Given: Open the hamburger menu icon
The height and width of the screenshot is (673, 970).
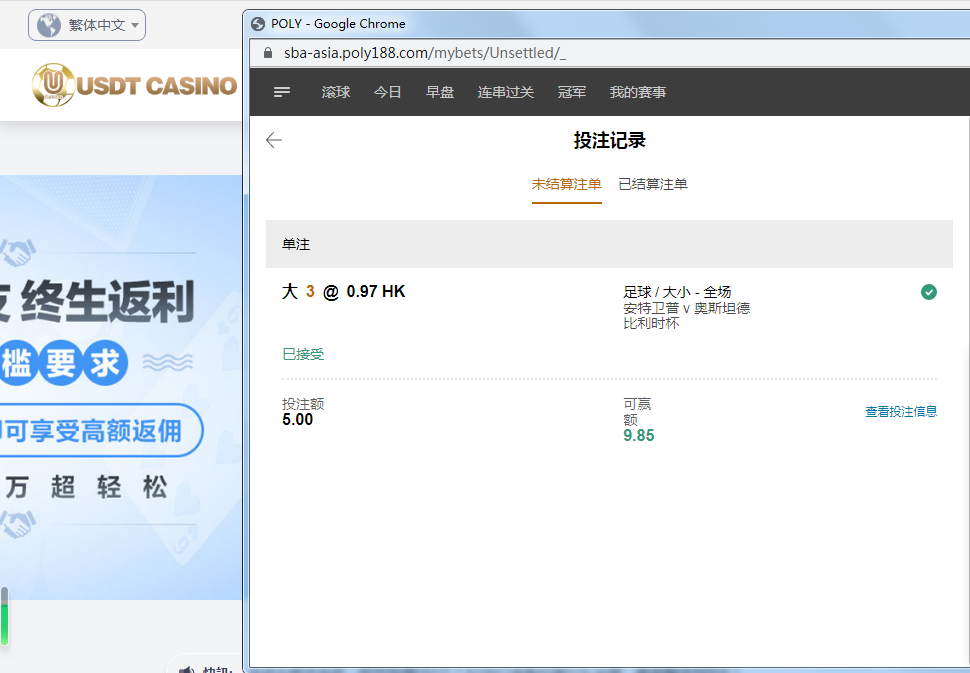Looking at the screenshot, I should pos(282,92).
